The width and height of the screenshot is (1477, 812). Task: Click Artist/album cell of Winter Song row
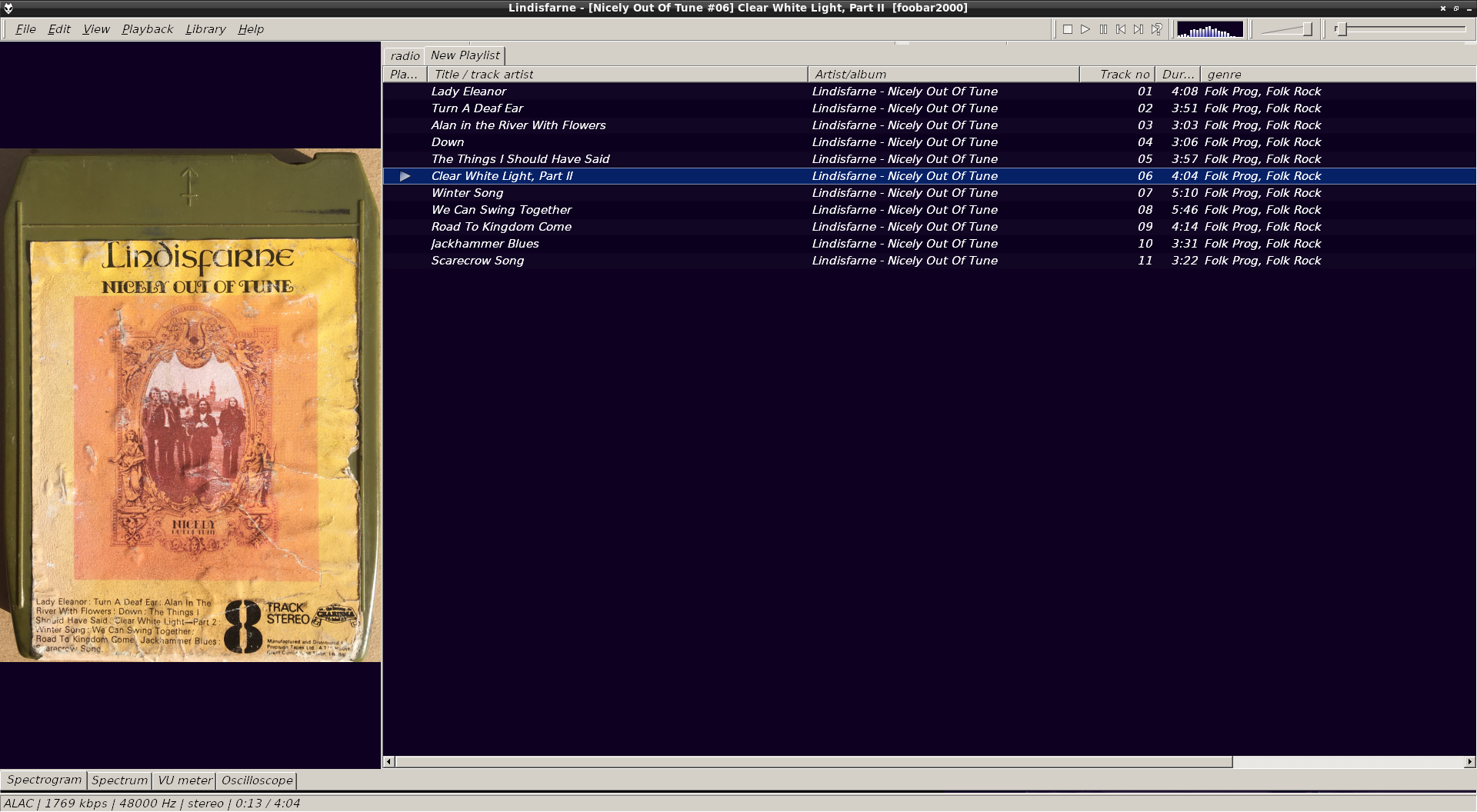tap(905, 193)
